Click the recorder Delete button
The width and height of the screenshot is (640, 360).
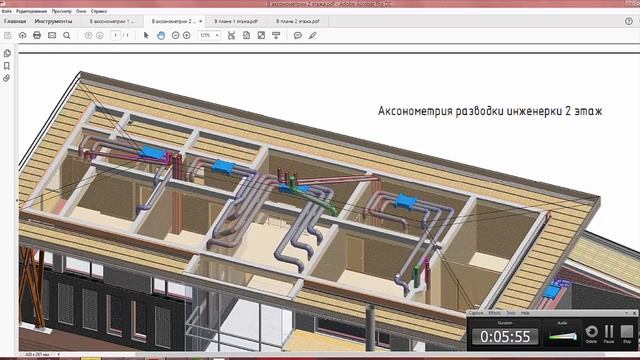591,334
